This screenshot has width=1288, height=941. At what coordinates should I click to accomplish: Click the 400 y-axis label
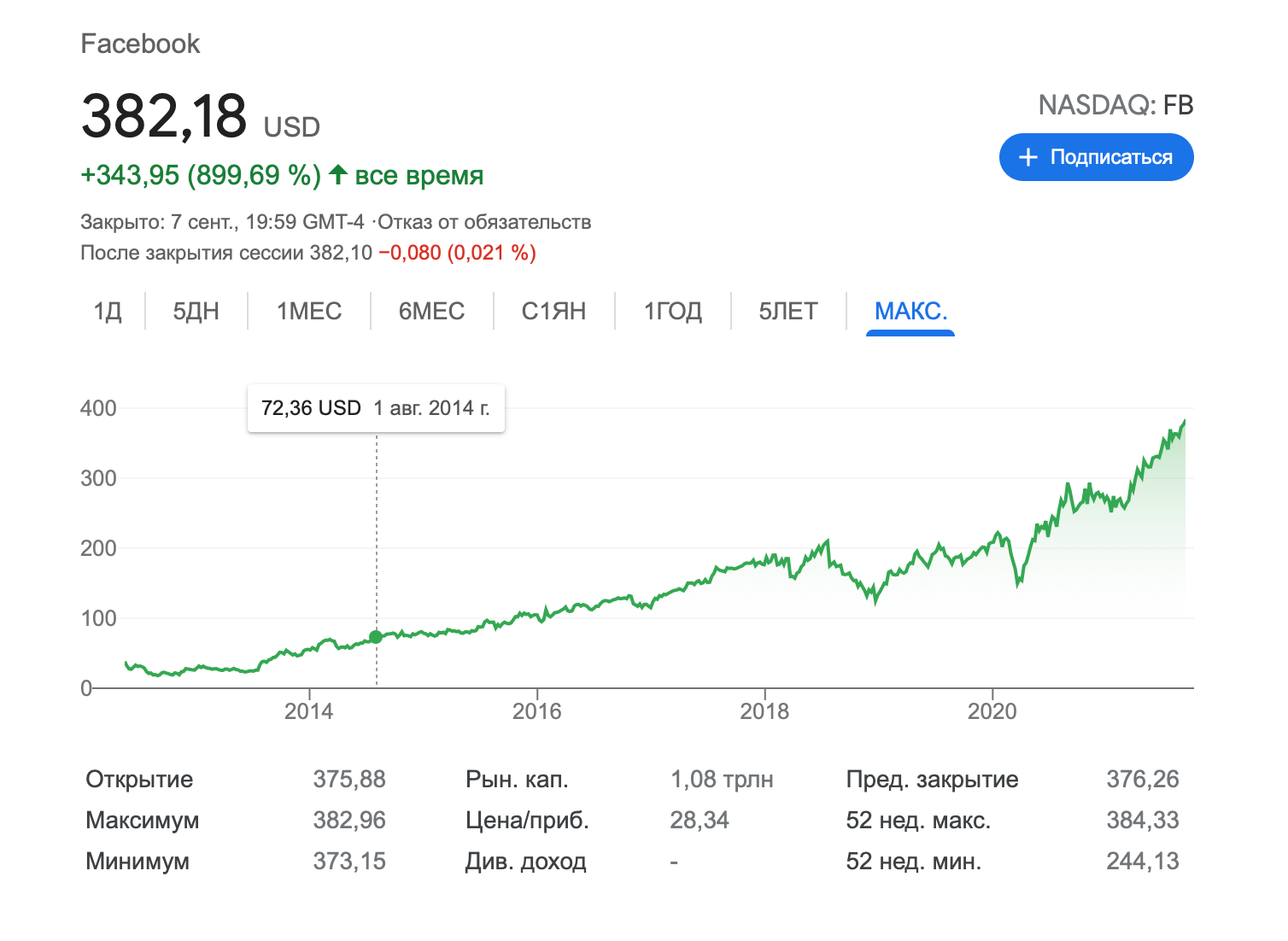point(98,408)
